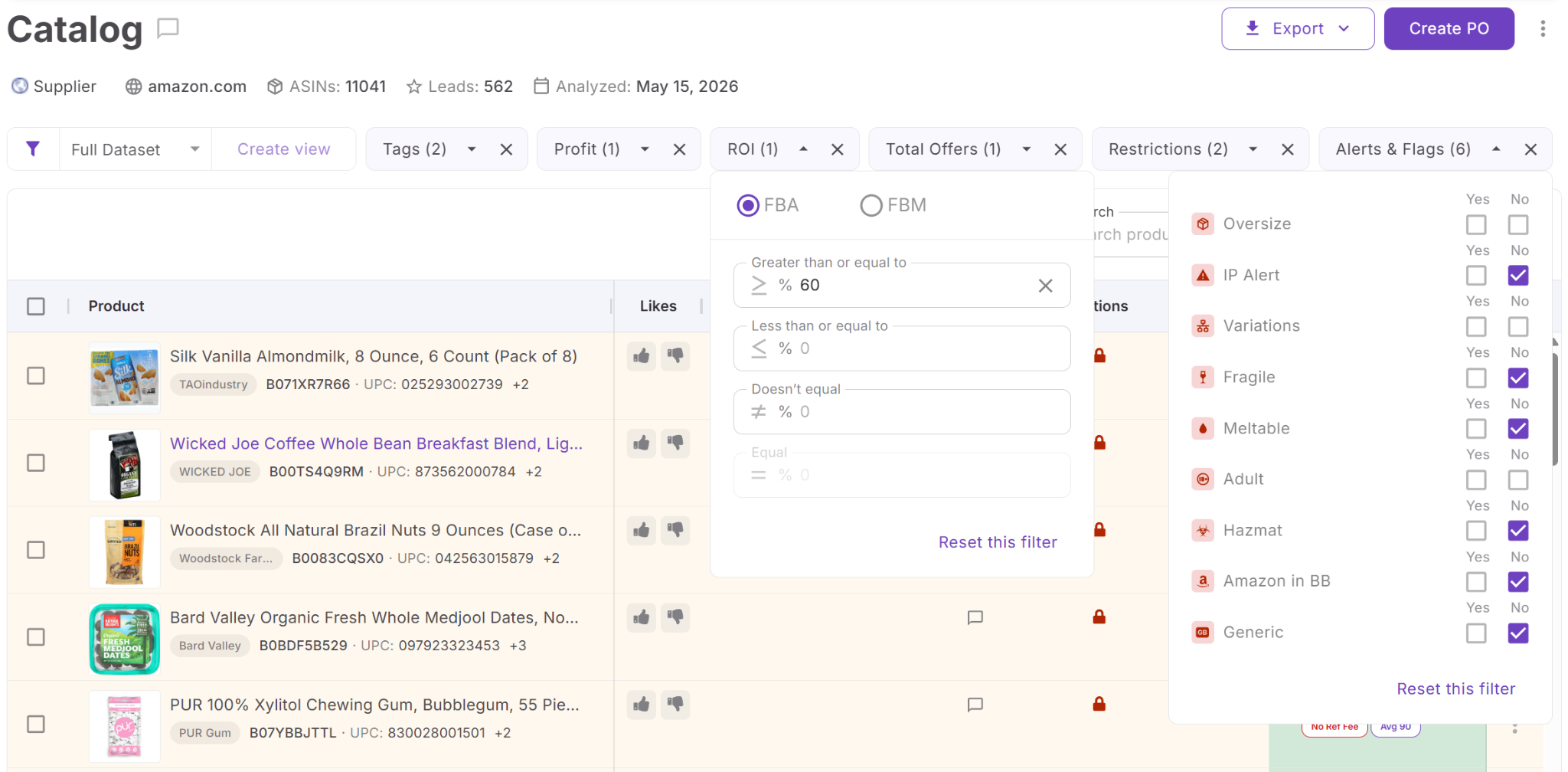Click the Hazmat flag icon
The width and height of the screenshot is (1568, 772).
coord(1203,530)
